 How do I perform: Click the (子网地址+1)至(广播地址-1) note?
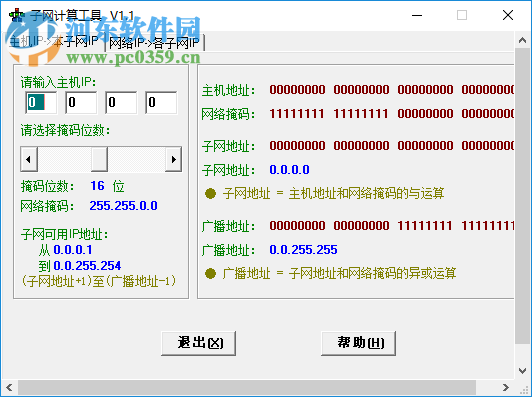[99, 281]
